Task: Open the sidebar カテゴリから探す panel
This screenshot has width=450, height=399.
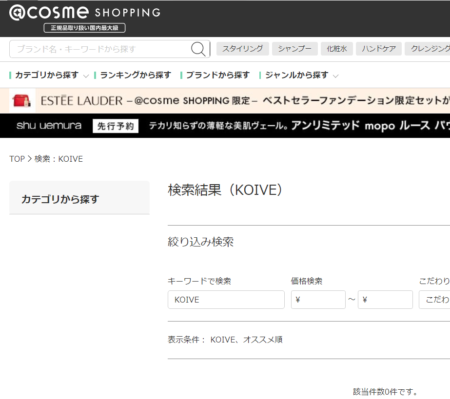Action: pos(79,198)
